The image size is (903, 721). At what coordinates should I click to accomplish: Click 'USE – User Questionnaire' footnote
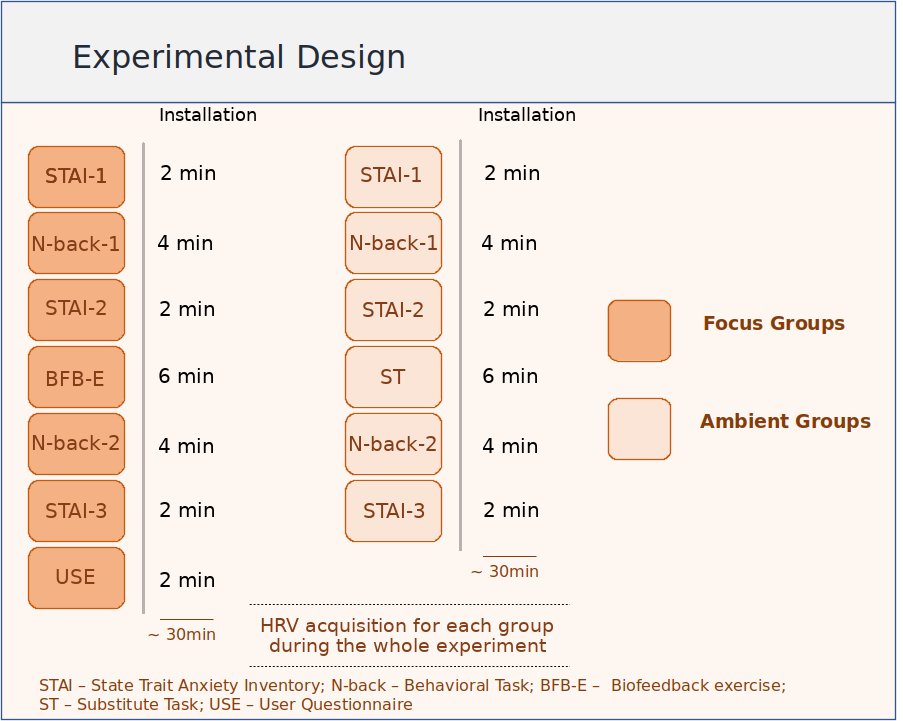pos(311,704)
